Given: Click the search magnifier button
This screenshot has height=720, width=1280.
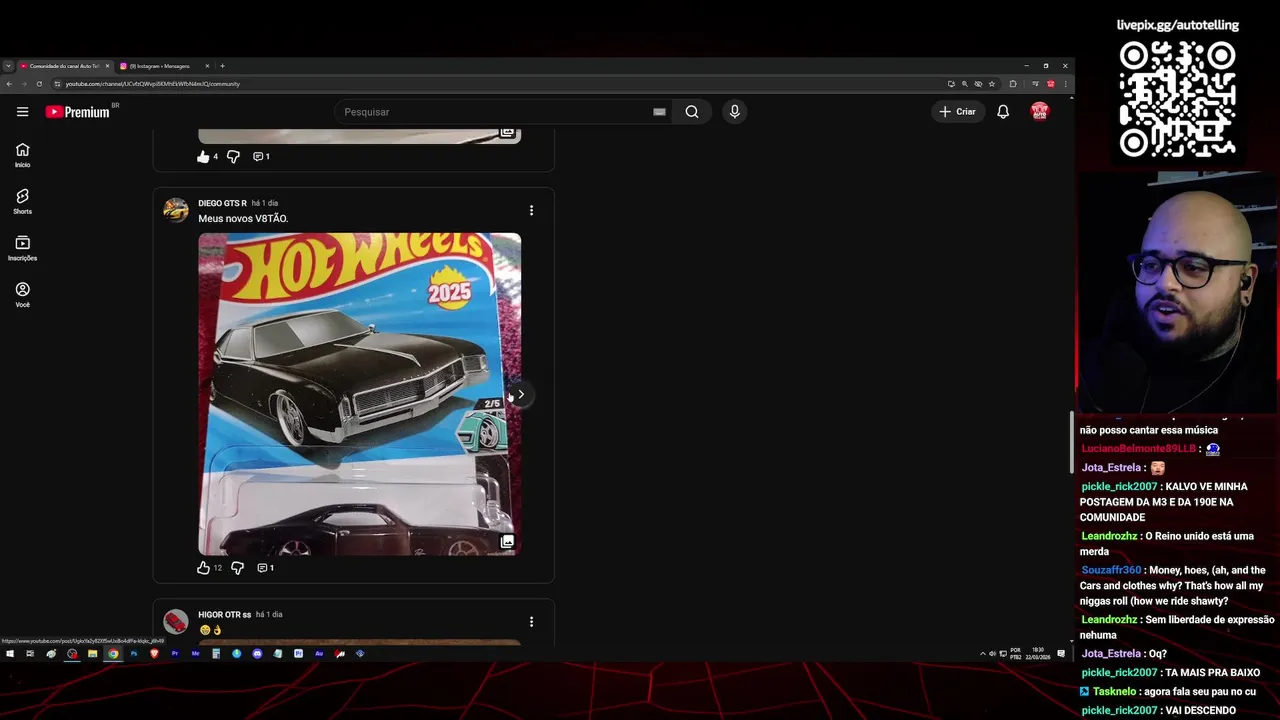Looking at the screenshot, I should pos(692,112).
